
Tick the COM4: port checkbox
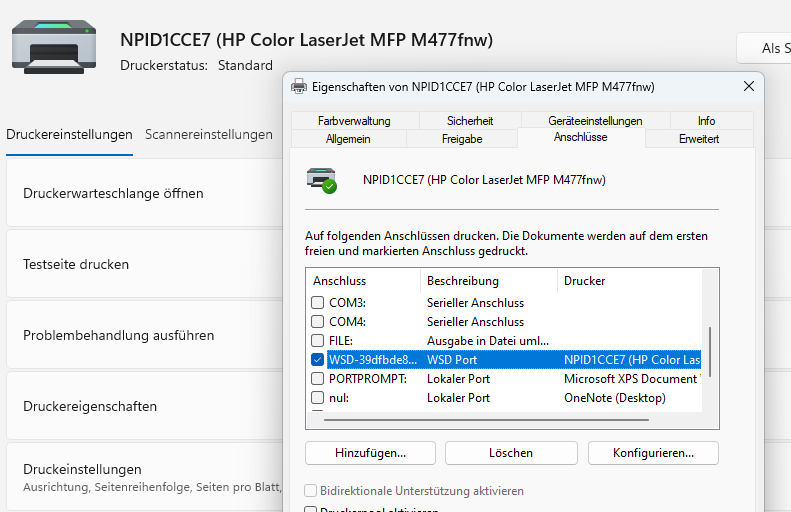point(317,322)
